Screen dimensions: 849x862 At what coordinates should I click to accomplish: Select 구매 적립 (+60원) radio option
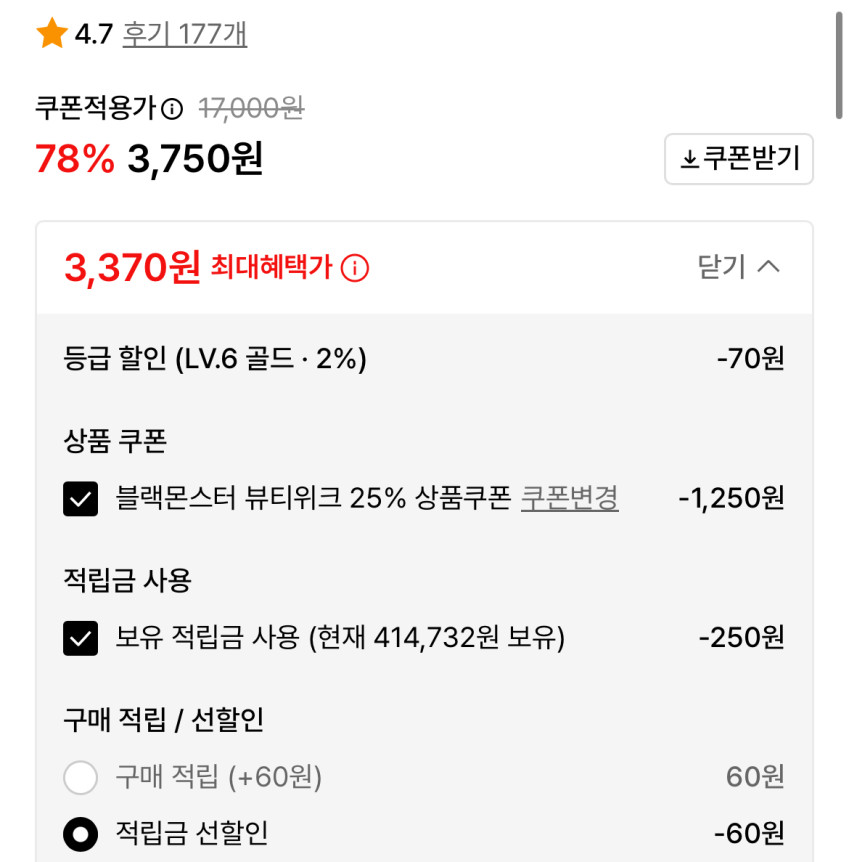(x=80, y=777)
